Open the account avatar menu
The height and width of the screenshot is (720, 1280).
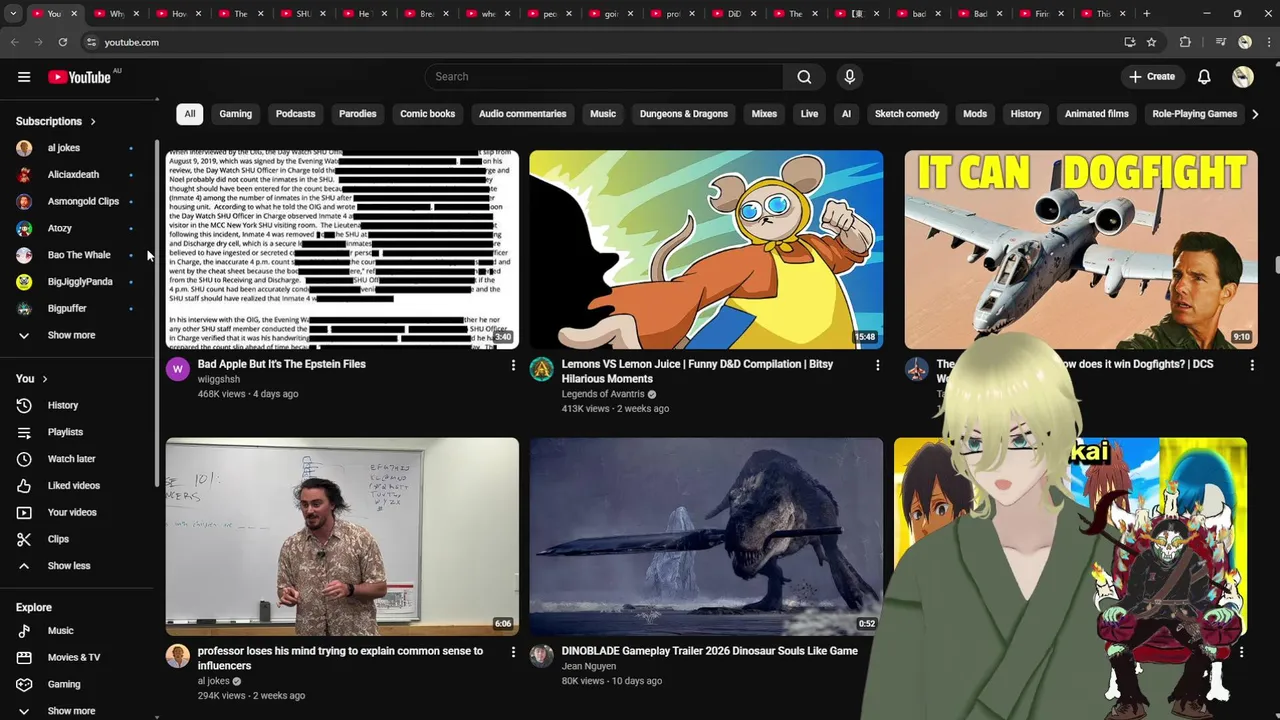point(1243,77)
